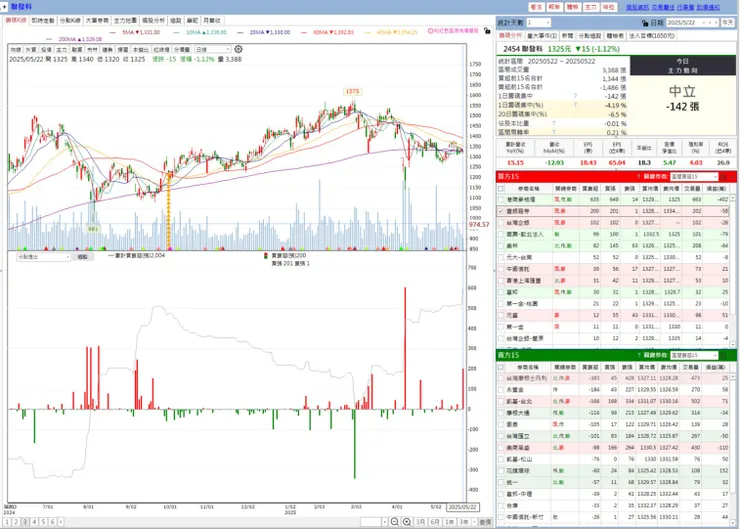Click the 今天 button
This screenshot has width=740, height=529.
tap(728, 23)
